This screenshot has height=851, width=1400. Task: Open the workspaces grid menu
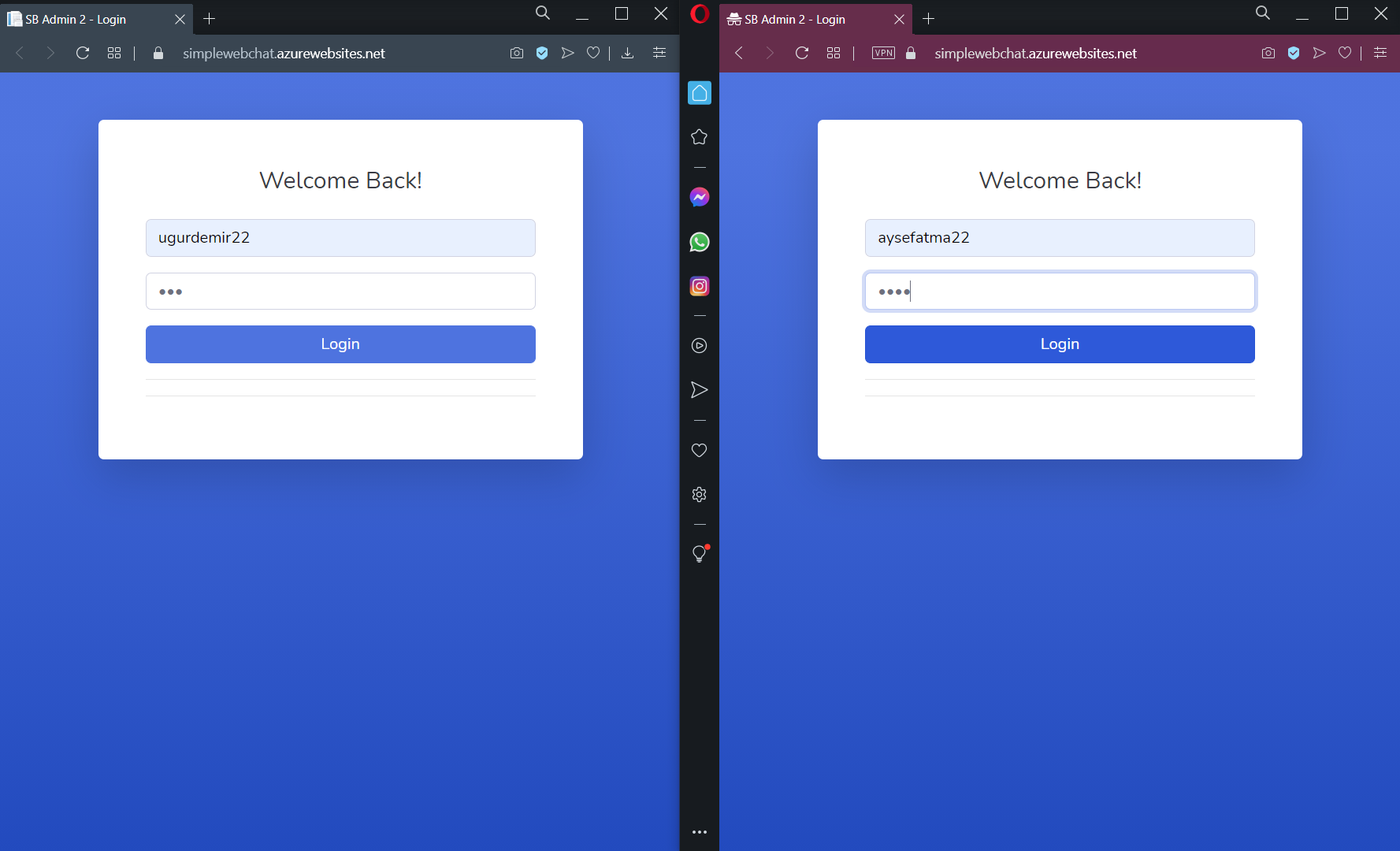(x=114, y=53)
